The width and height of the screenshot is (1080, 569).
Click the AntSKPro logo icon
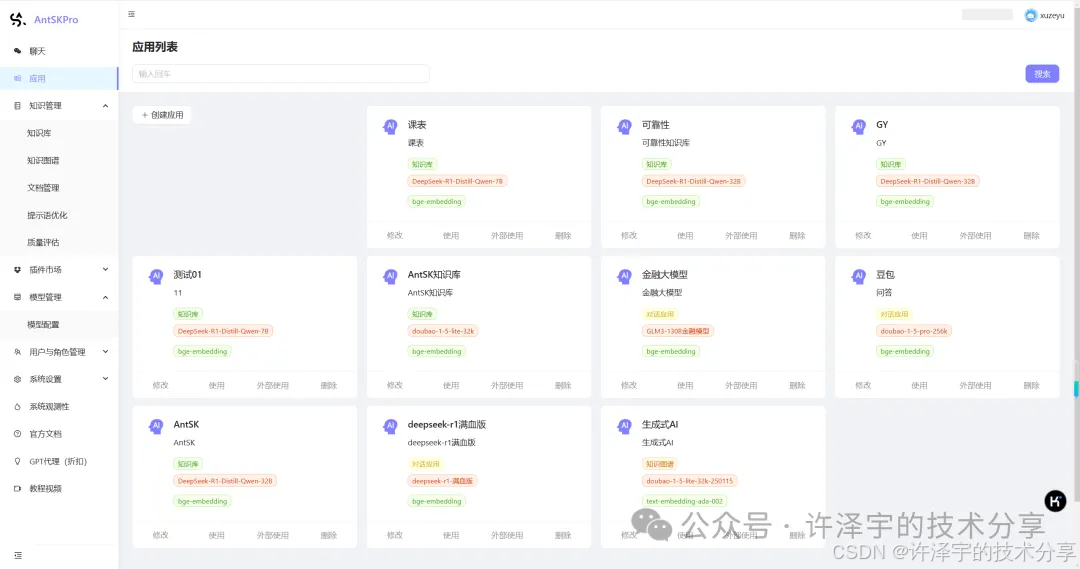(x=18, y=19)
